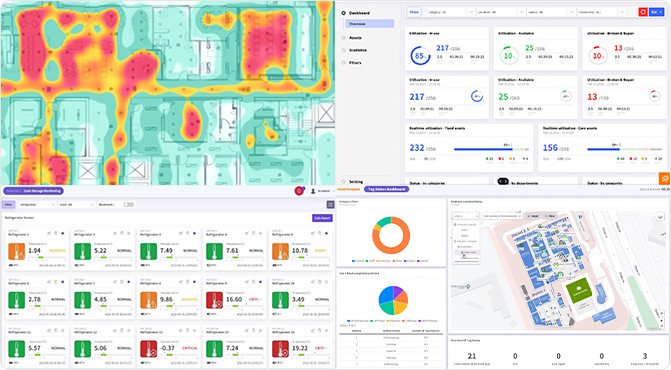This screenshot has width=671, height=370.
Task: Open the Status filter dropdown
Action: (x=551, y=12)
